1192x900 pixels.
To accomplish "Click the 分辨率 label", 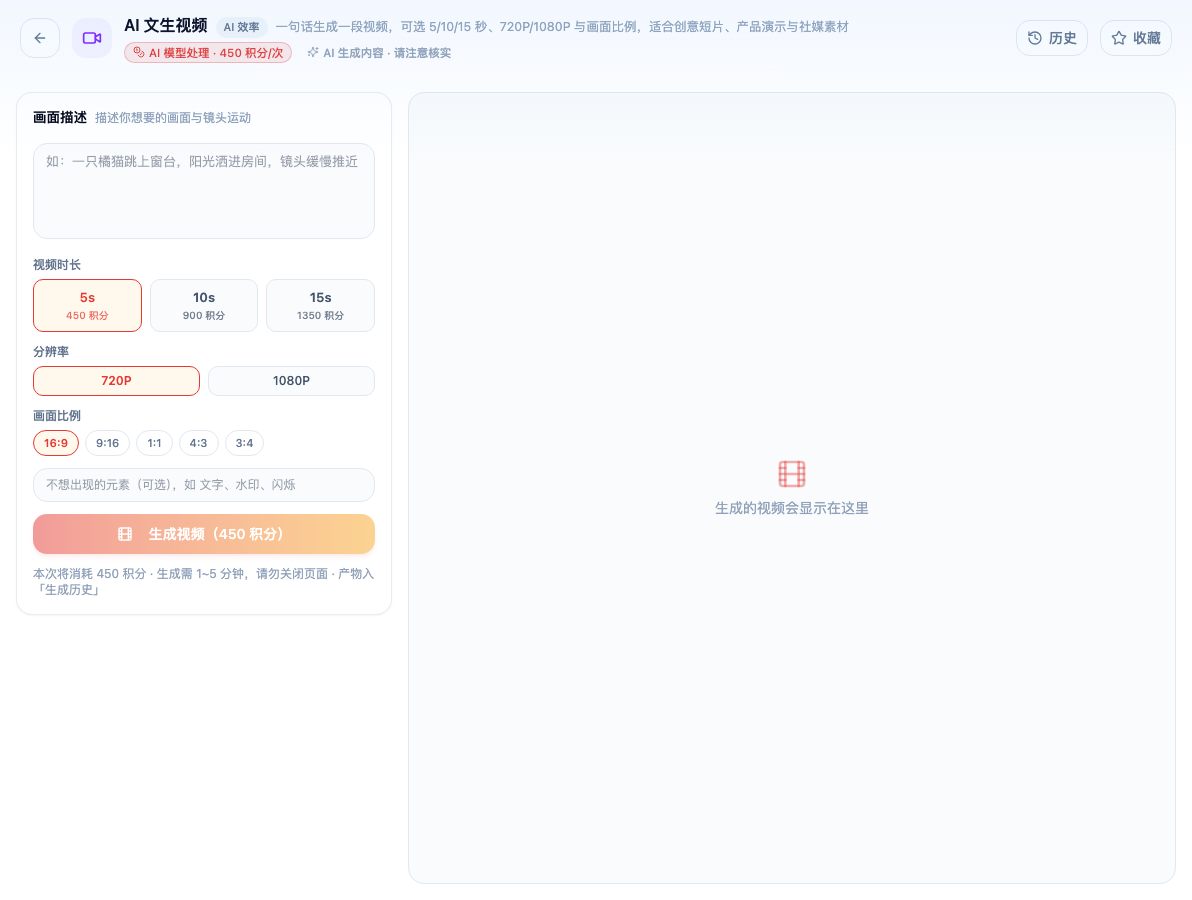I will pos(51,351).
